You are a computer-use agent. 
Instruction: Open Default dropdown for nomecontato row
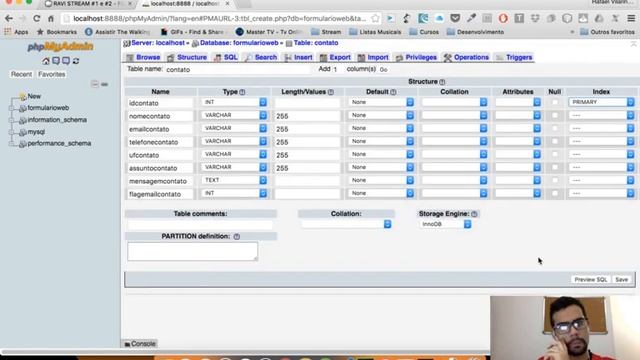(381, 115)
